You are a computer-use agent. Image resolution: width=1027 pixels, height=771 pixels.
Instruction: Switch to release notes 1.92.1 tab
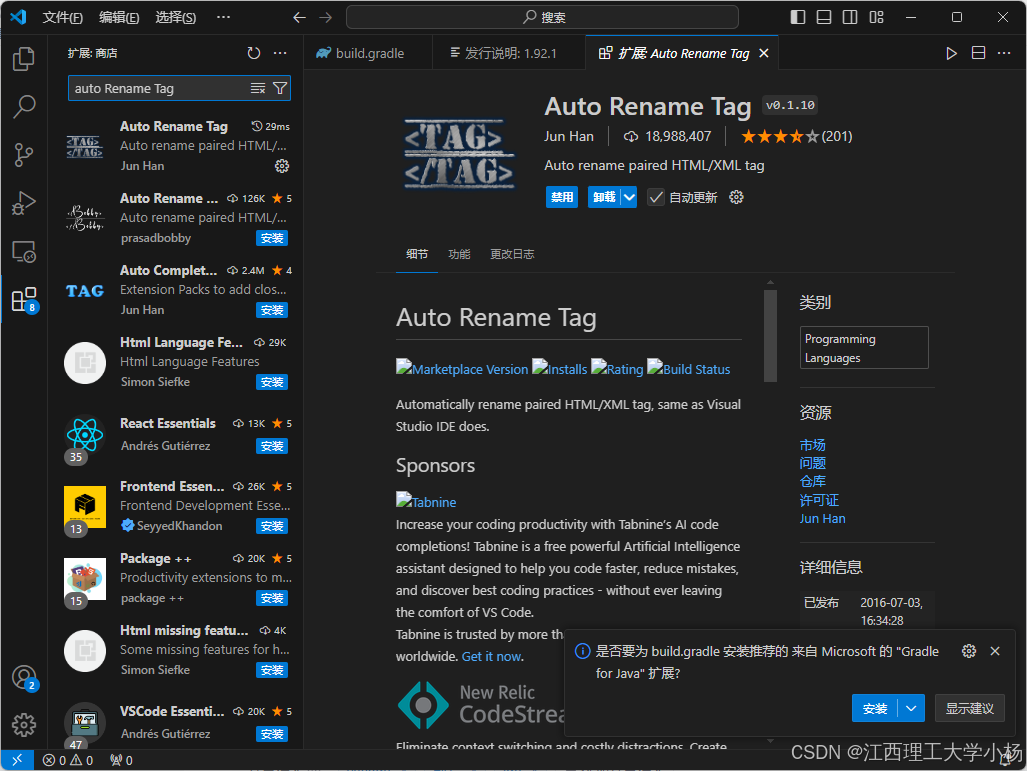tap(508, 53)
